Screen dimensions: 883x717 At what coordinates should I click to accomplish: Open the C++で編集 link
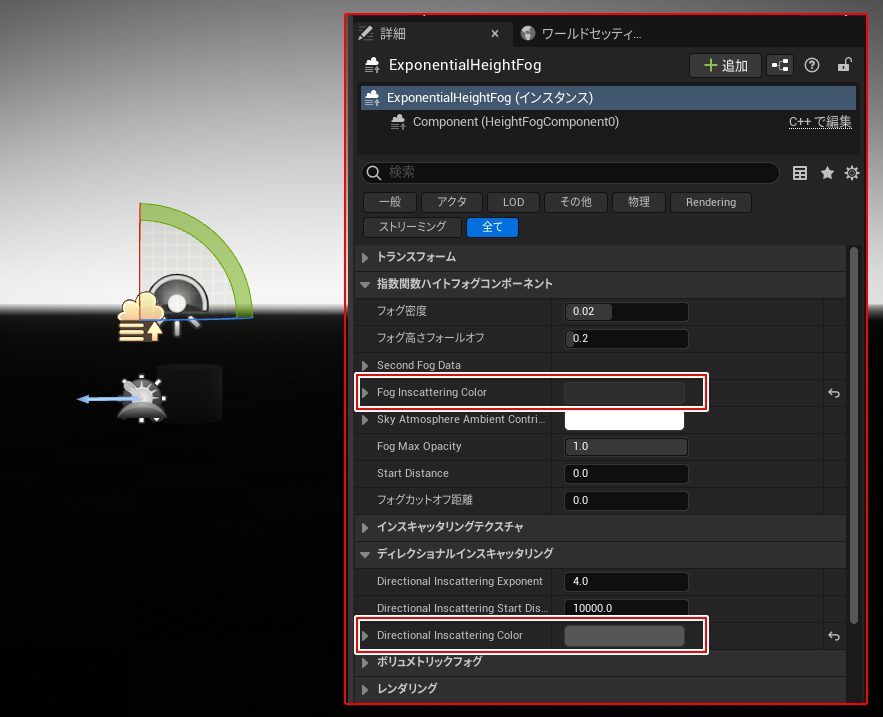click(x=820, y=122)
